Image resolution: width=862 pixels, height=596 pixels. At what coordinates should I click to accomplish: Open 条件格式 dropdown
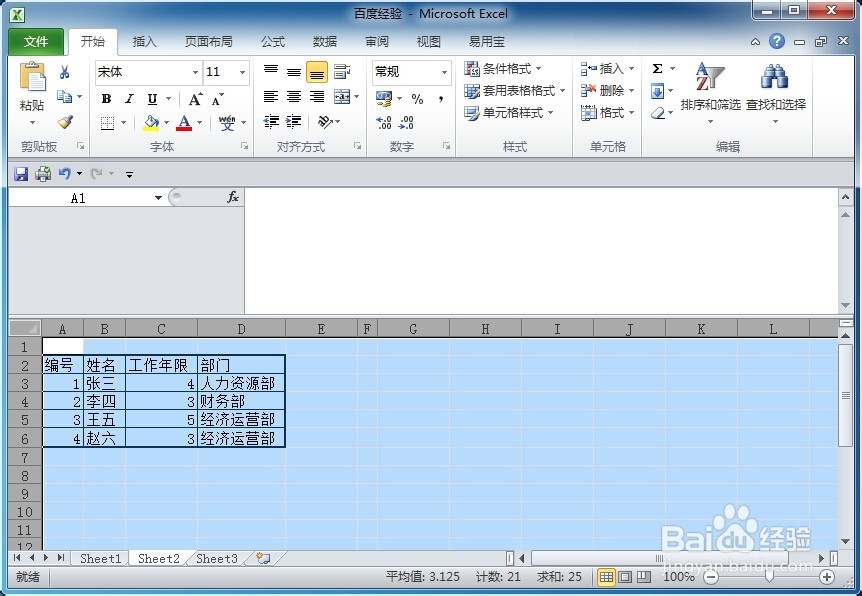pyautogui.click(x=502, y=69)
